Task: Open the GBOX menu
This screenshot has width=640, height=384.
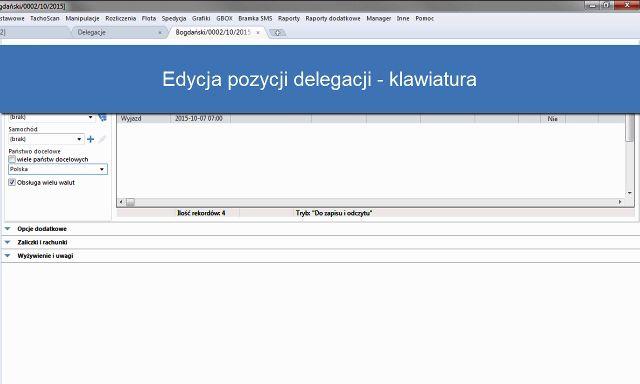Action: coord(224,18)
